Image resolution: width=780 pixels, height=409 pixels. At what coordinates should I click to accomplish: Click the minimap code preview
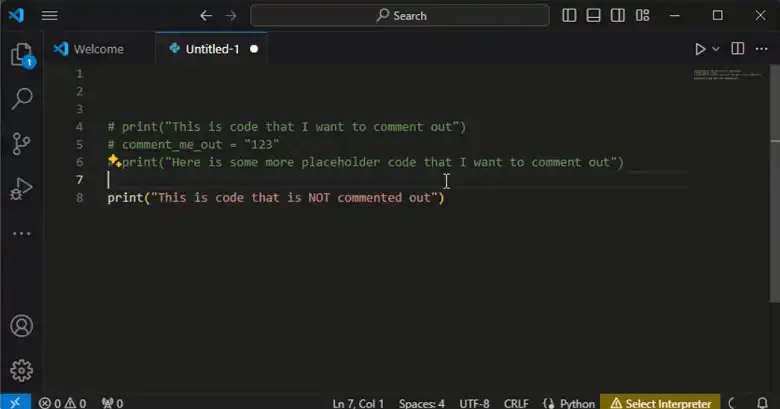(727, 75)
